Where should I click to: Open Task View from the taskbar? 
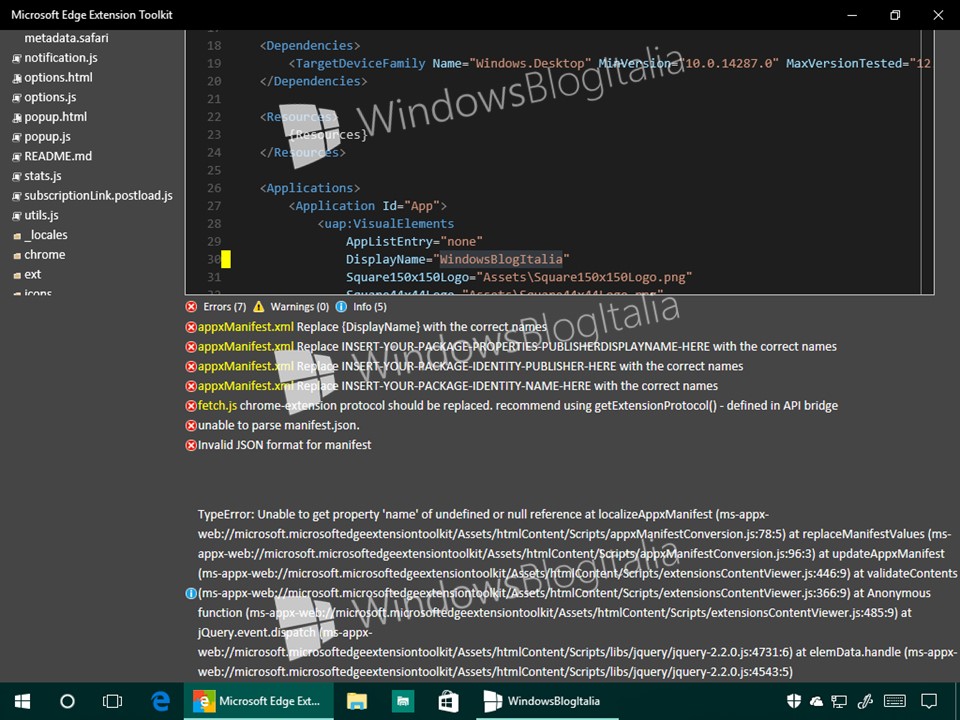113,701
